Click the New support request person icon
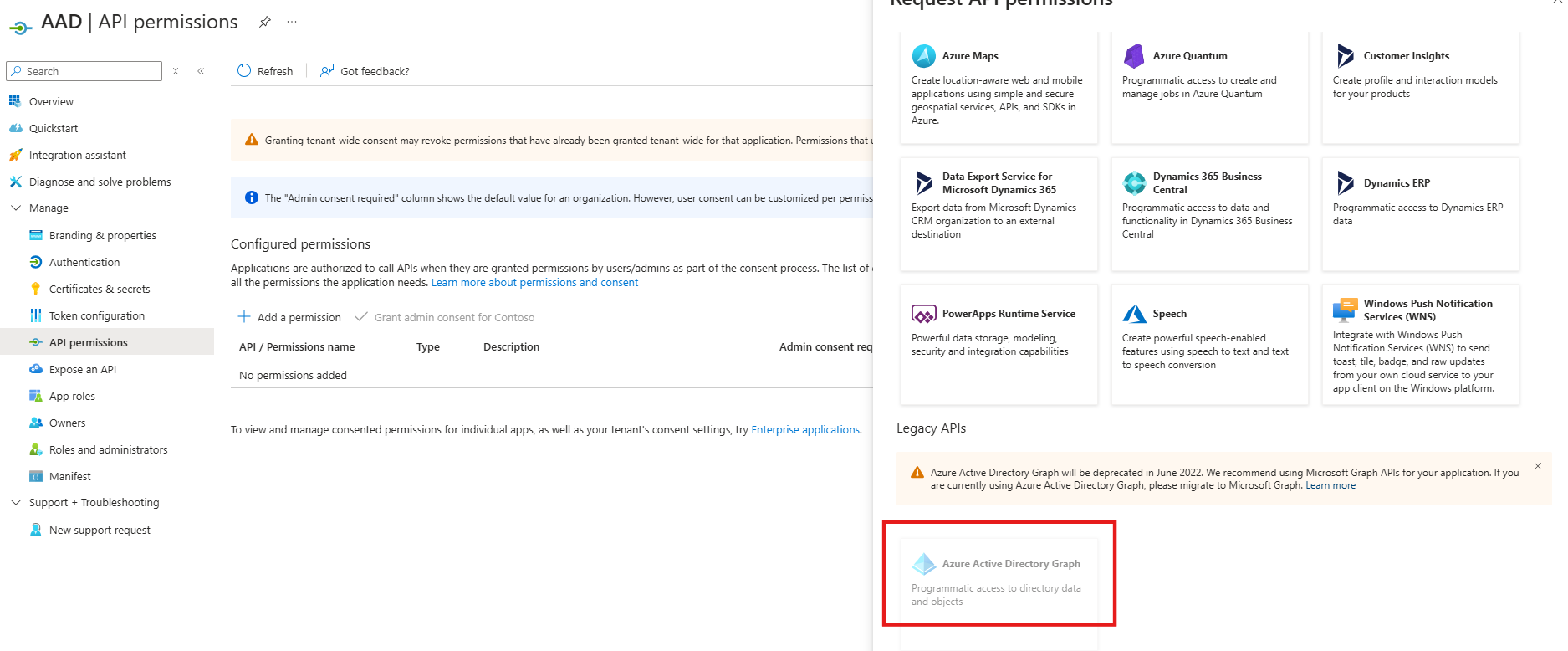This screenshot has width=1568, height=651. click(x=36, y=530)
